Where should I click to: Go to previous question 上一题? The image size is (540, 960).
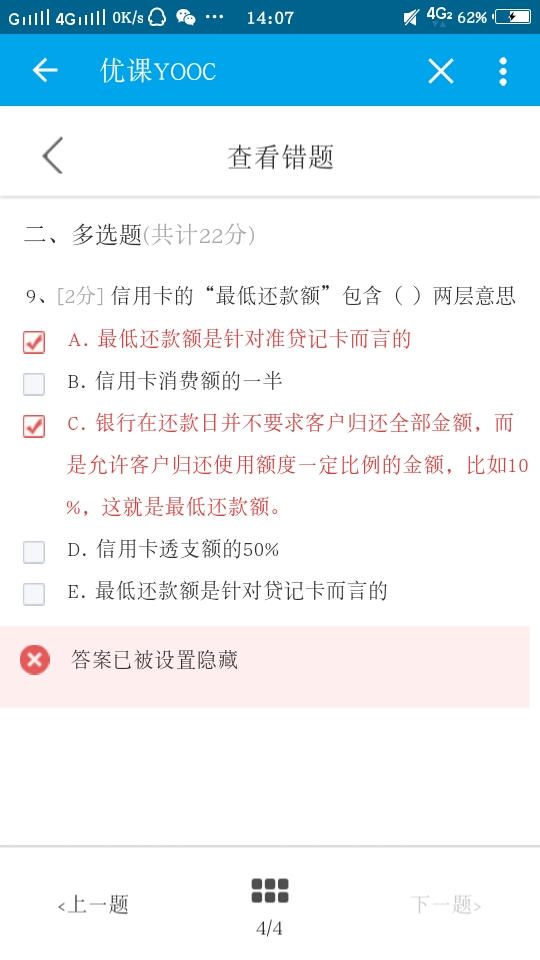(93, 904)
